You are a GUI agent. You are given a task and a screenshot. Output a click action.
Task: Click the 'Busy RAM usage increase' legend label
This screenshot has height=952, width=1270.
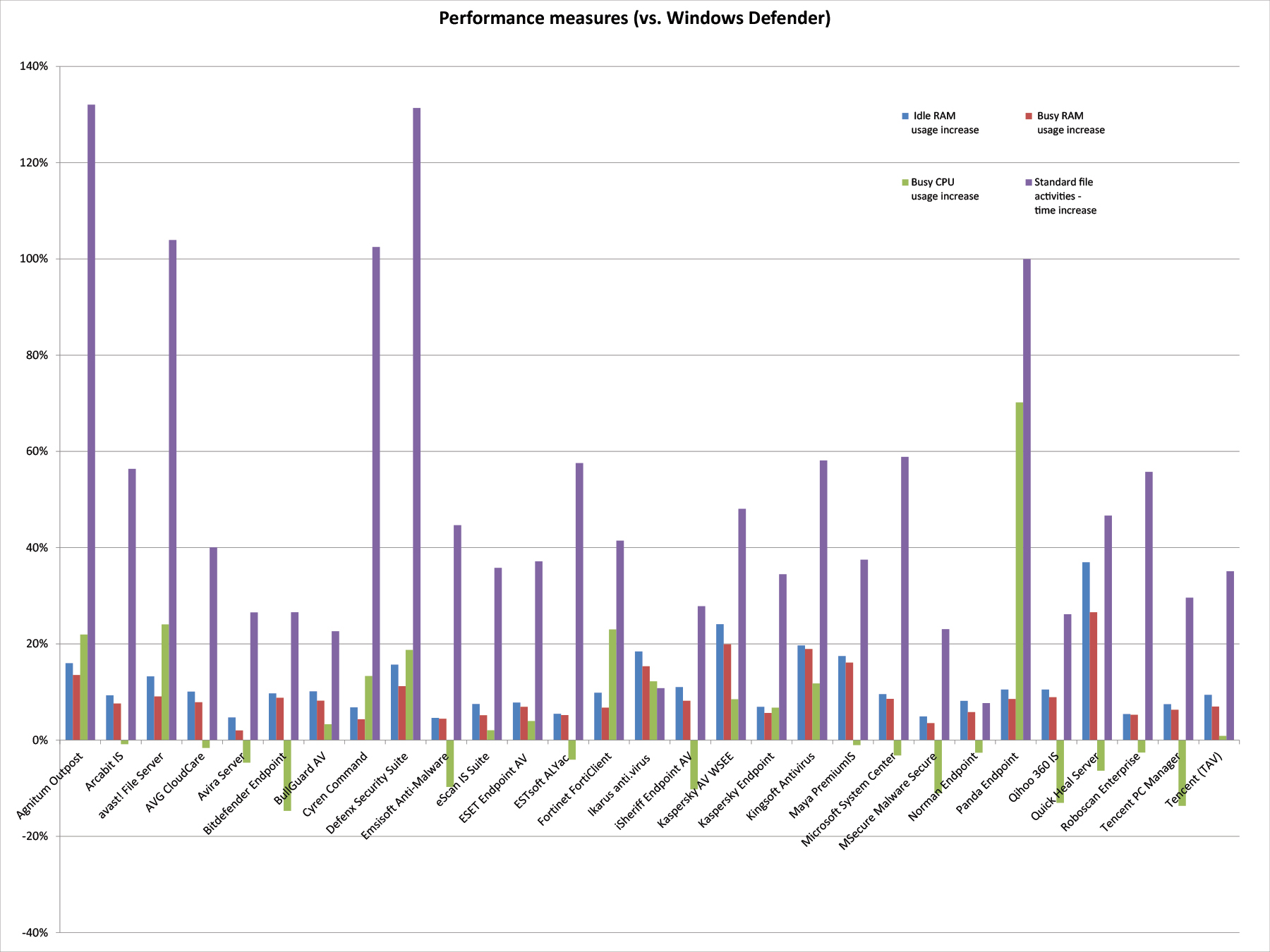(1070, 123)
